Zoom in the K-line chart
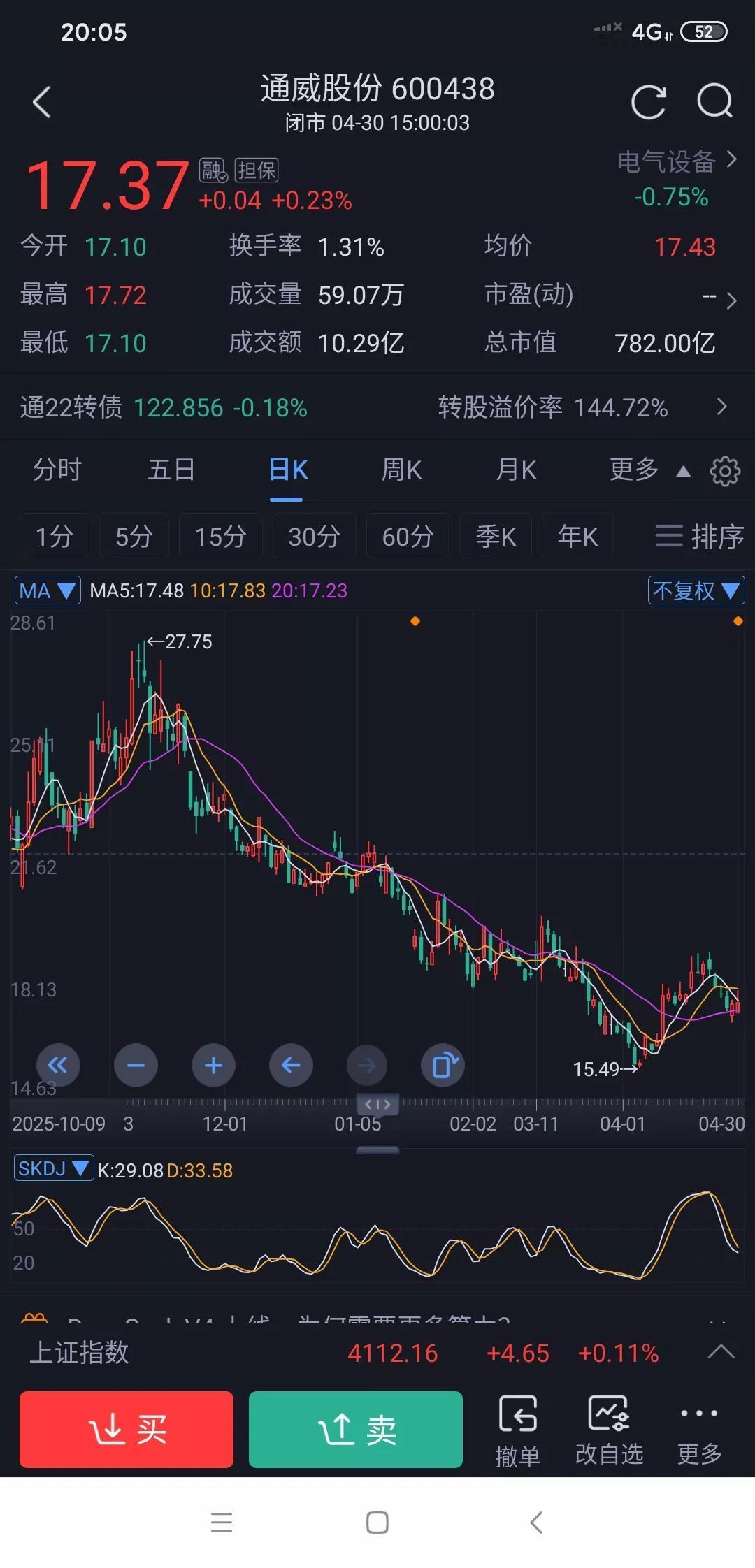755x1568 pixels. pos(213,1065)
